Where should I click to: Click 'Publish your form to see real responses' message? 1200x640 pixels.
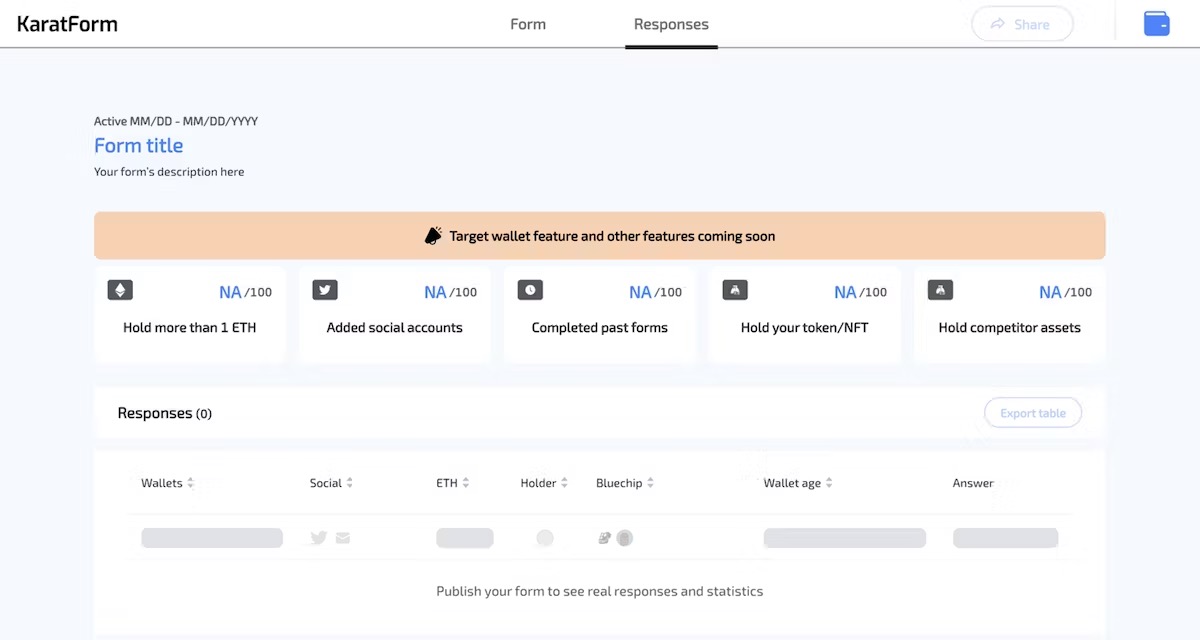pyautogui.click(x=600, y=591)
